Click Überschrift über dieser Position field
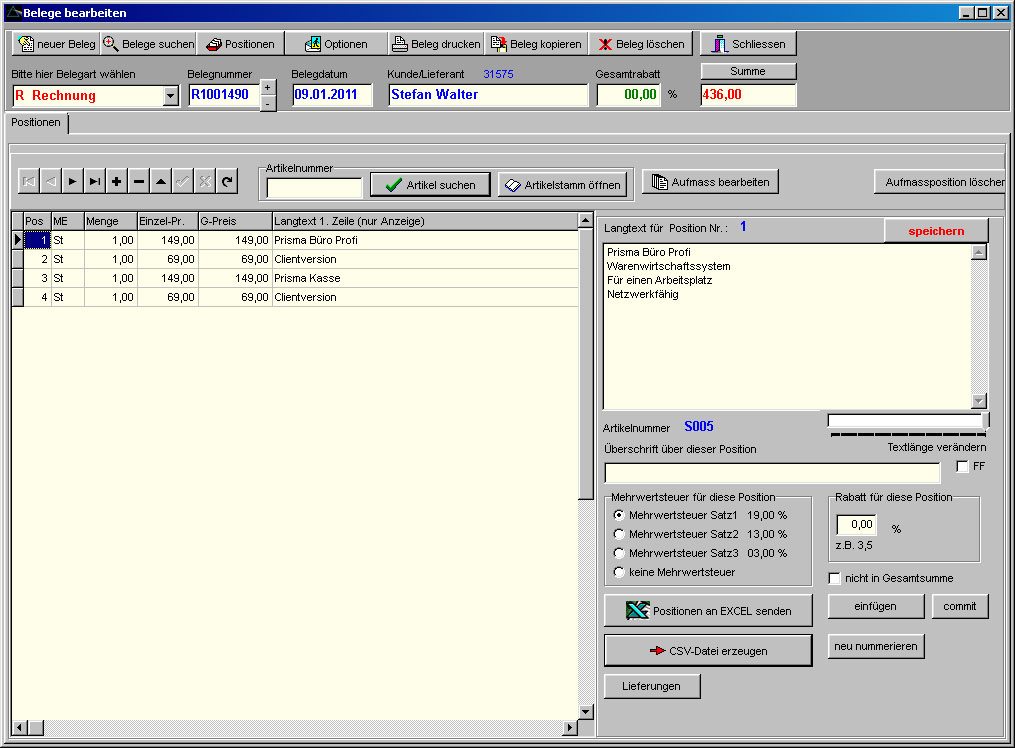 click(772, 473)
